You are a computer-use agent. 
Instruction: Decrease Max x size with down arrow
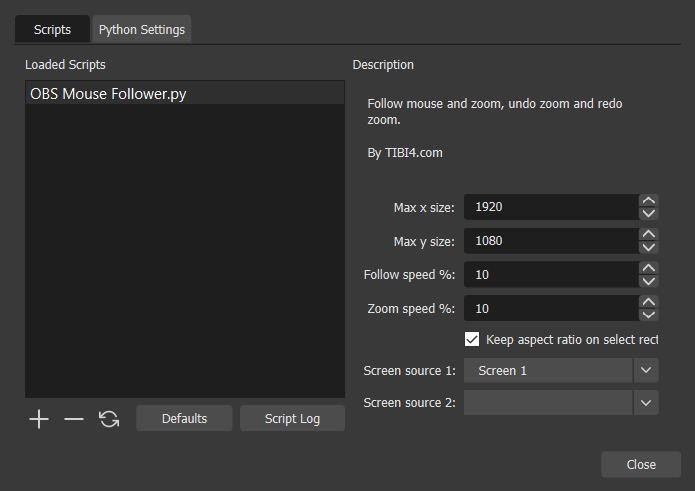pos(648,214)
